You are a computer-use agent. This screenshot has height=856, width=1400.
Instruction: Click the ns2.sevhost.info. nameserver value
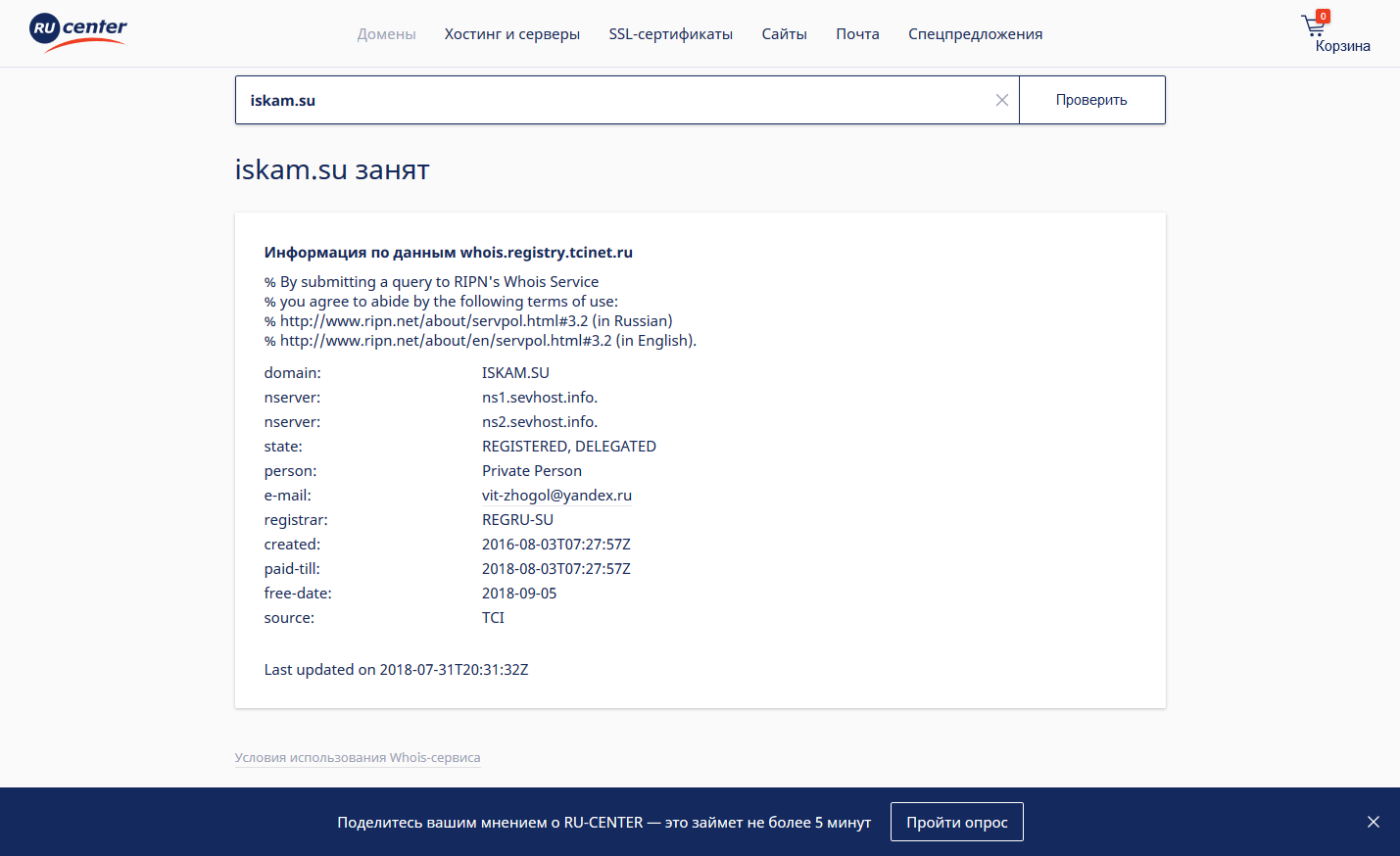click(540, 422)
